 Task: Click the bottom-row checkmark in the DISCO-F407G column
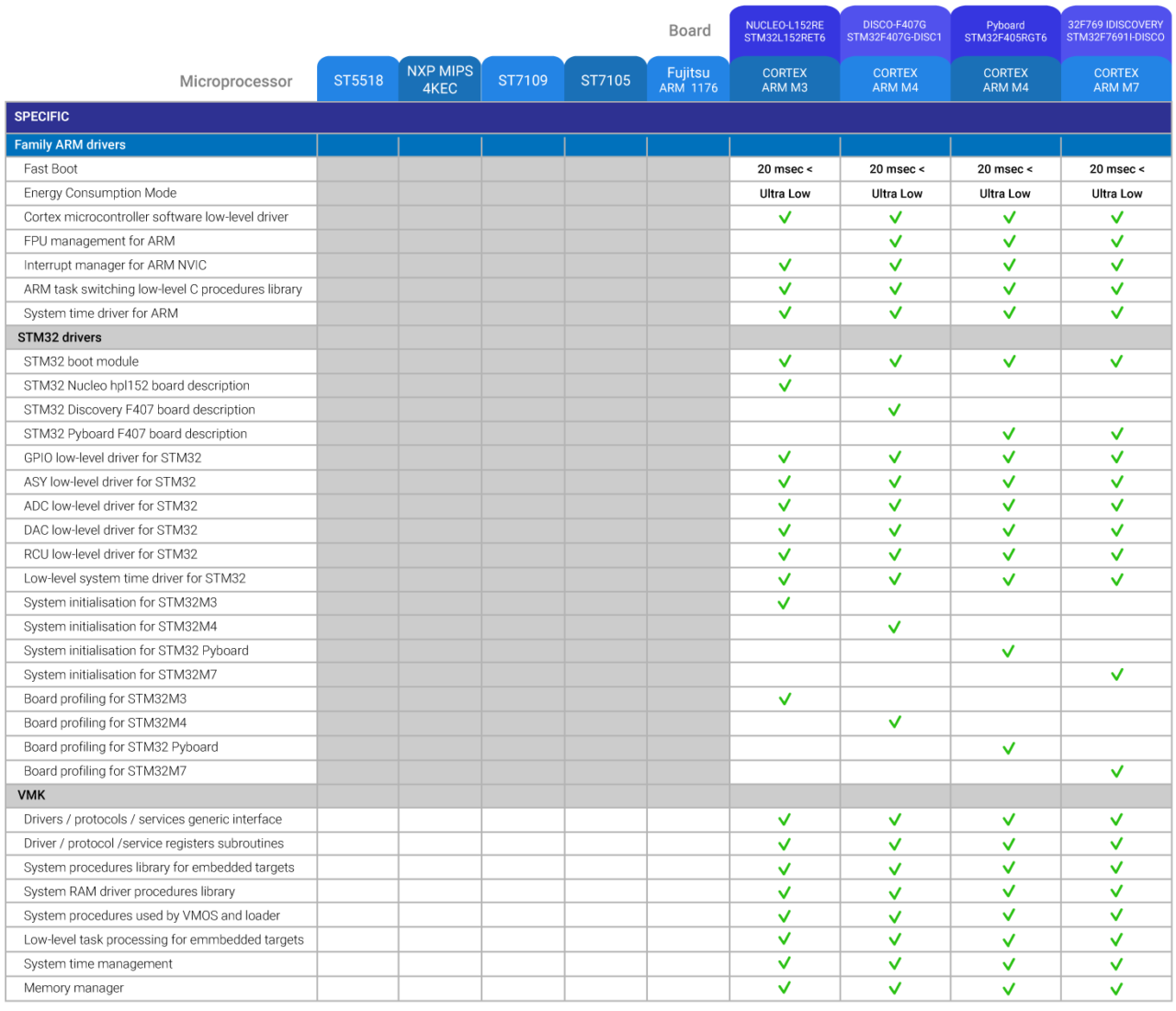coord(895,989)
